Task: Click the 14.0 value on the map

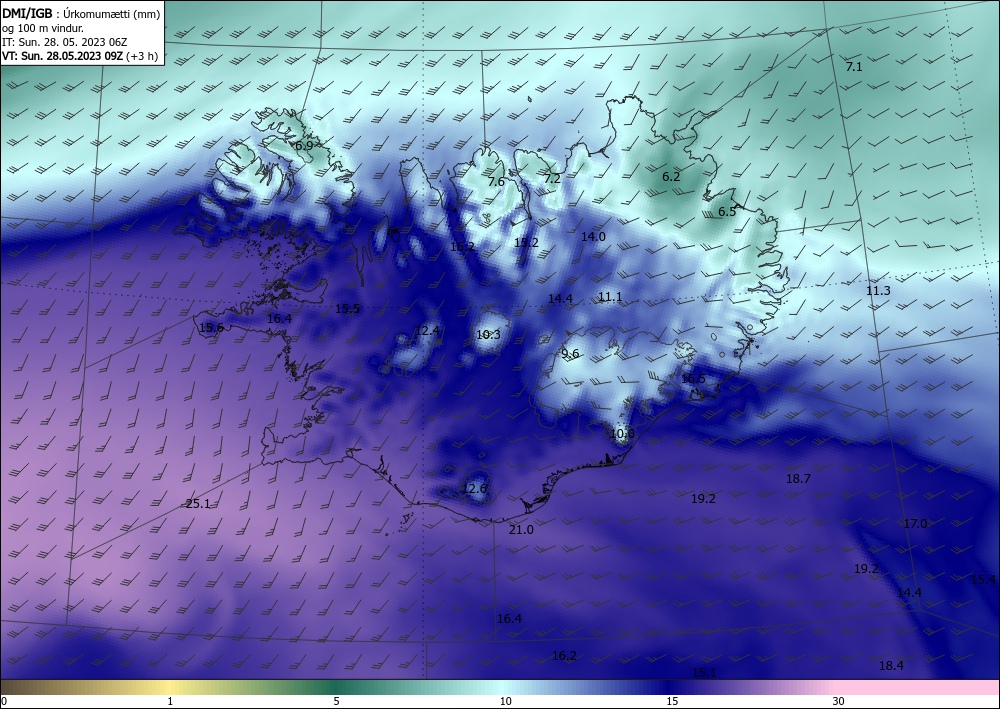Action: pyautogui.click(x=593, y=236)
